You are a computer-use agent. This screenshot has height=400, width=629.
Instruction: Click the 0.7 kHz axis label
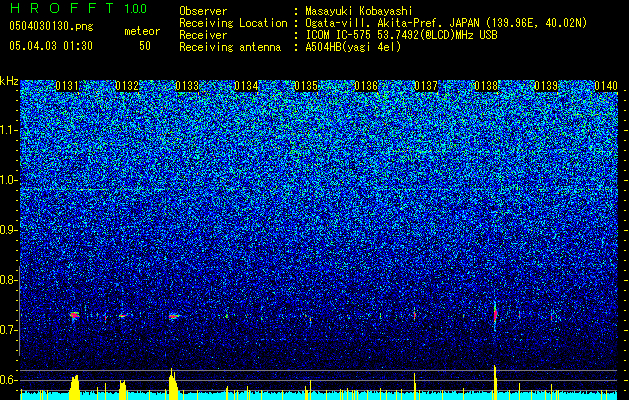point(7,330)
